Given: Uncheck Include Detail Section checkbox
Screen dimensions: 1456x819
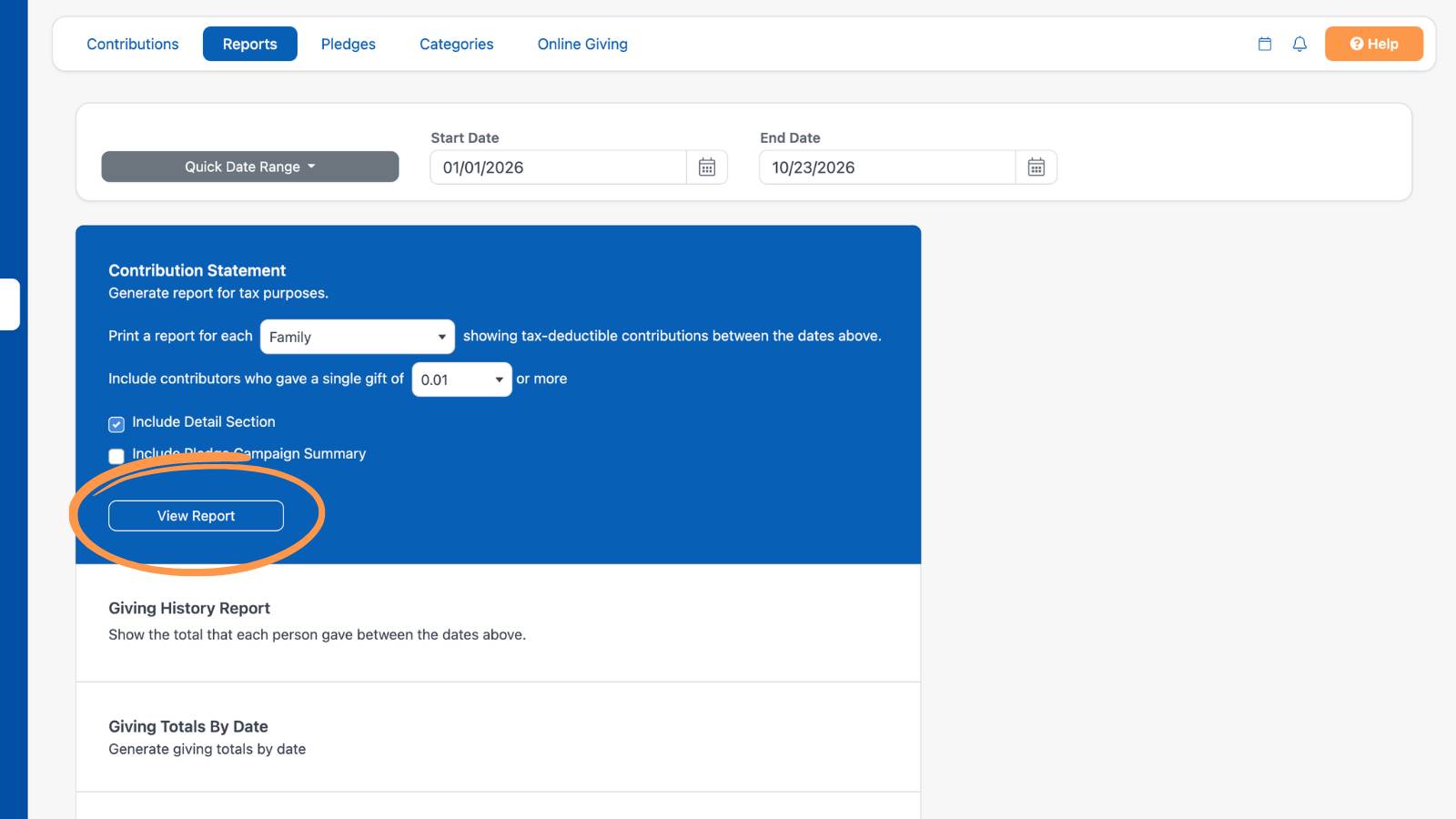Looking at the screenshot, I should coord(116,424).
